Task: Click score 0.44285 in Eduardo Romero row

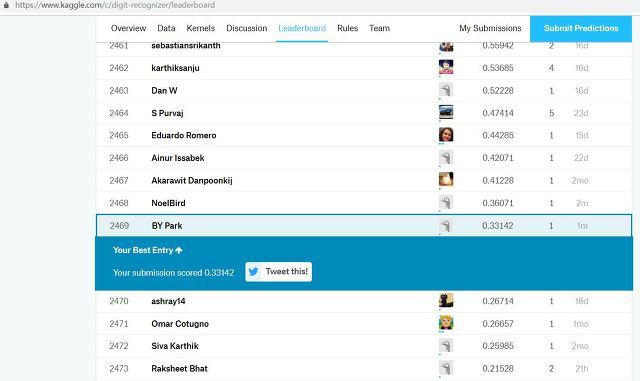Action: pos(498,135)
